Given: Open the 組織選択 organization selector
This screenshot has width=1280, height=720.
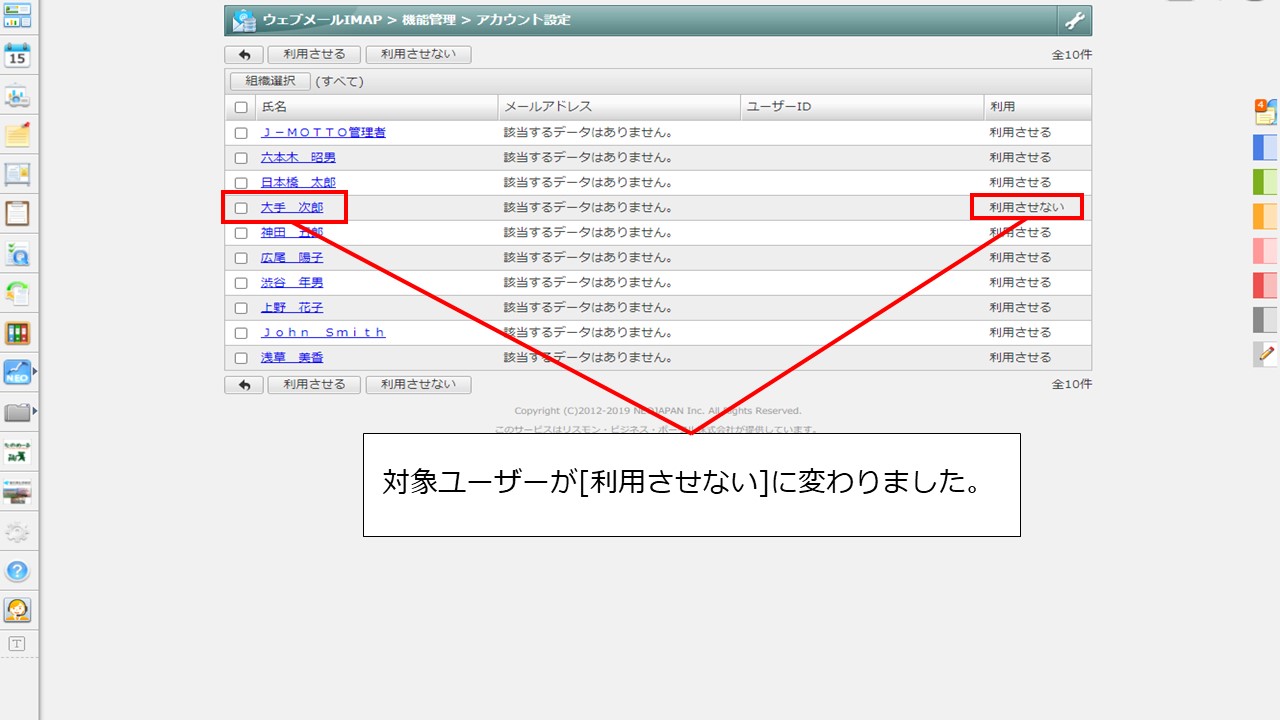Looking at the screenshot, I should pyautogui.click(x=270, y=81).
